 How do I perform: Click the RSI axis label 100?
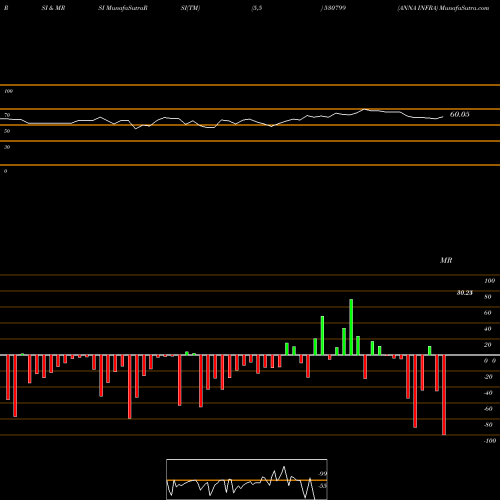pyautogui.click(x=9, y=91)
